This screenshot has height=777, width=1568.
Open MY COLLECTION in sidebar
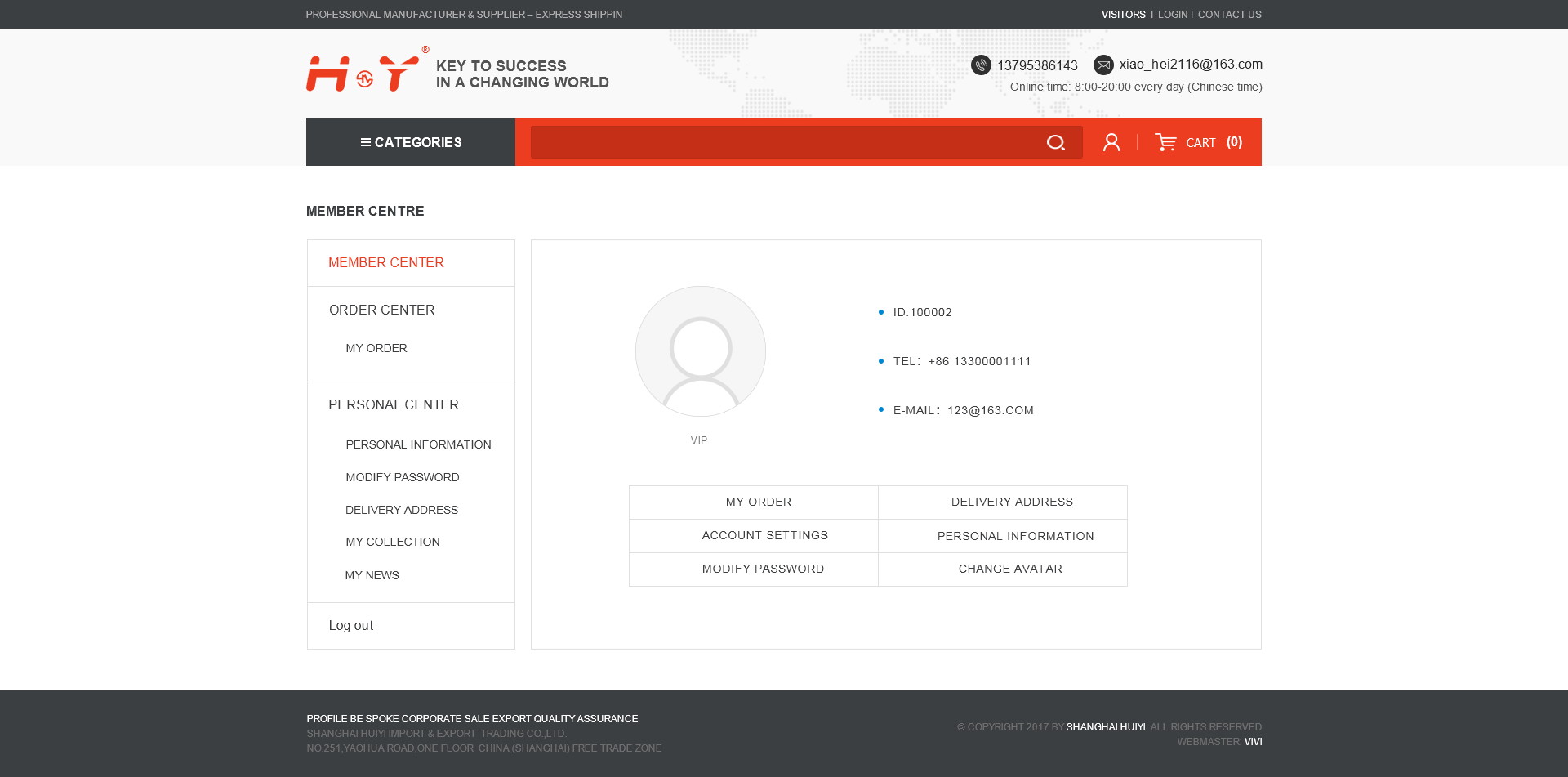pyautogui.click(x=392, y=542)
